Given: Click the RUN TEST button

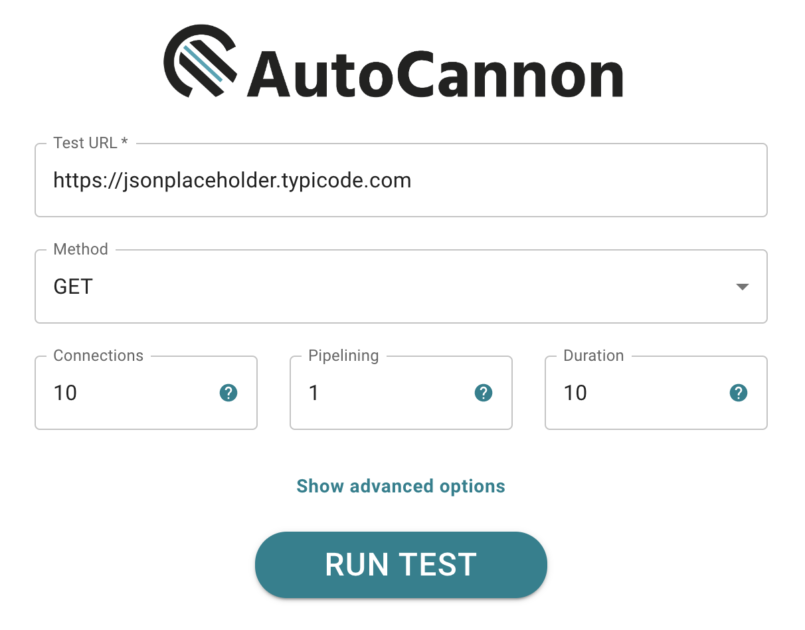Looking at the screenshot, I should [x=401, y=565].
